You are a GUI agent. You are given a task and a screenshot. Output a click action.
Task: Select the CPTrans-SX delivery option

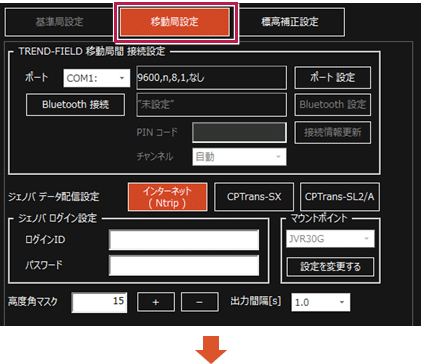click(254, 197)
